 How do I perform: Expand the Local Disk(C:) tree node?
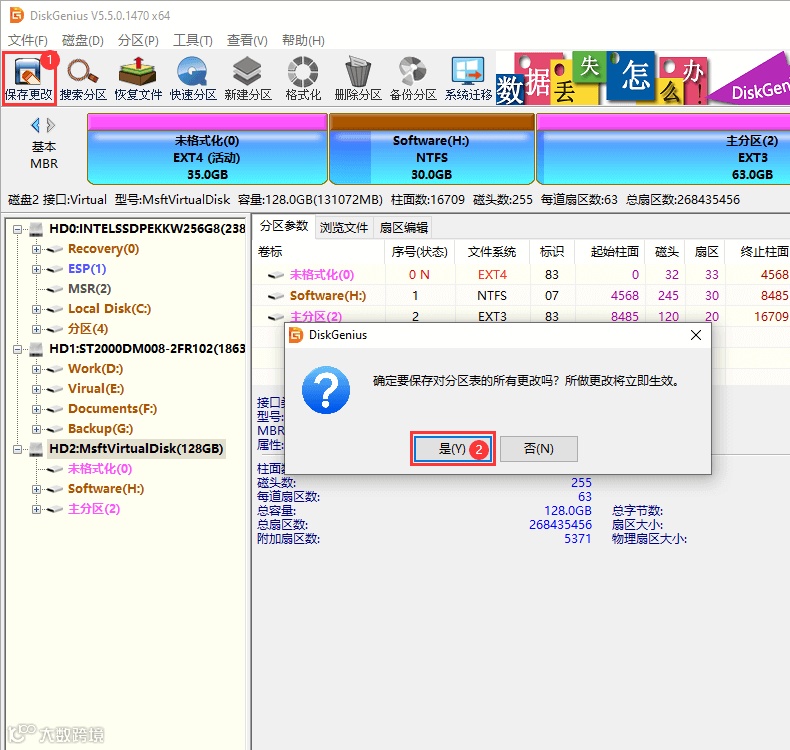click(36, 309)
